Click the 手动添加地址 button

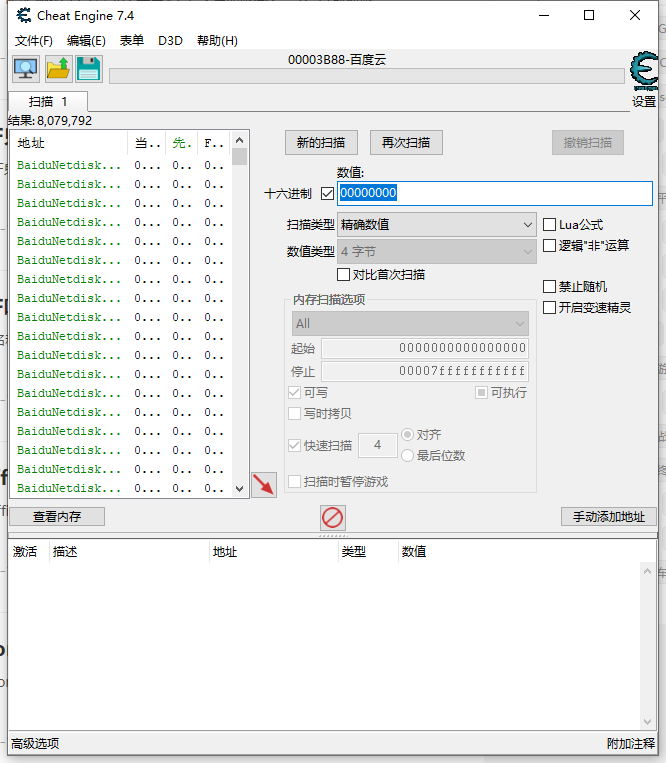coord(609,517)
